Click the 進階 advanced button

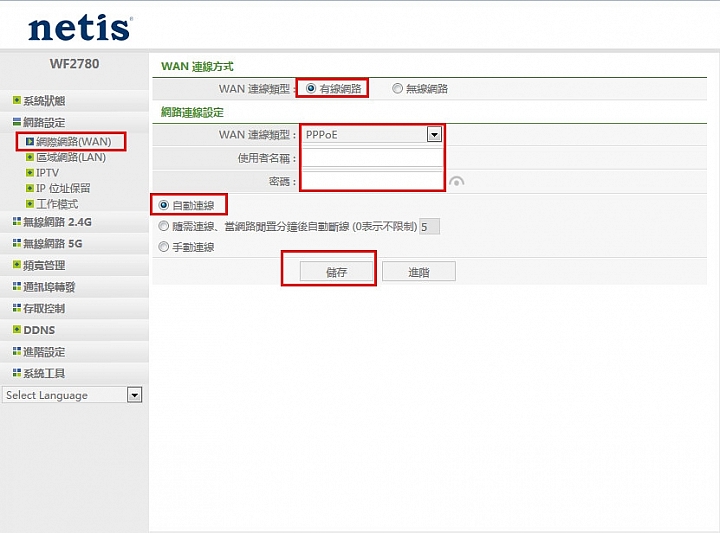coord(419,272)
